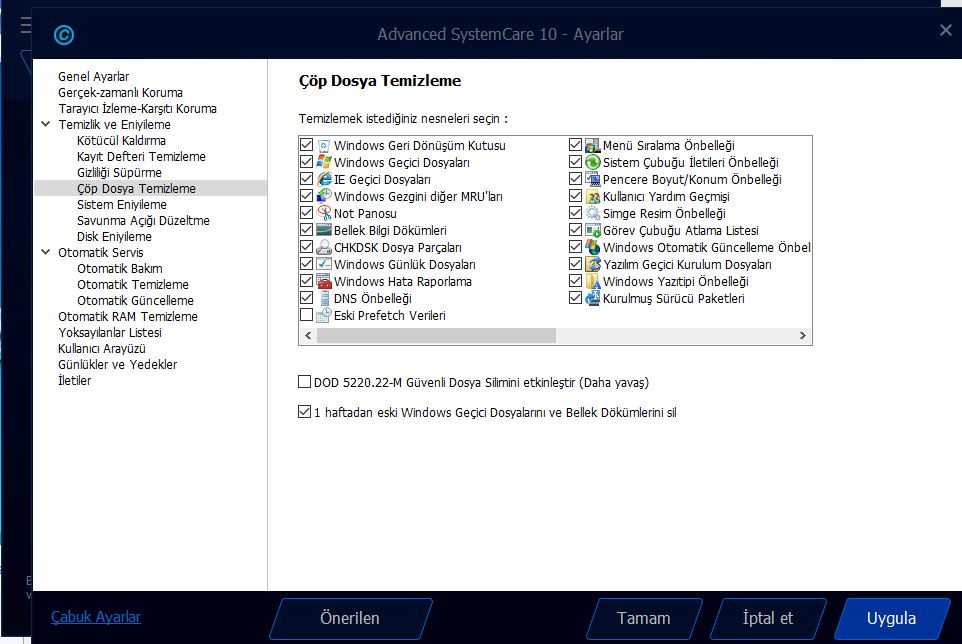Screen dimensions: 962x644
Task: Click the Advanced SystemCare logo icon
Action: click(64, 35)
